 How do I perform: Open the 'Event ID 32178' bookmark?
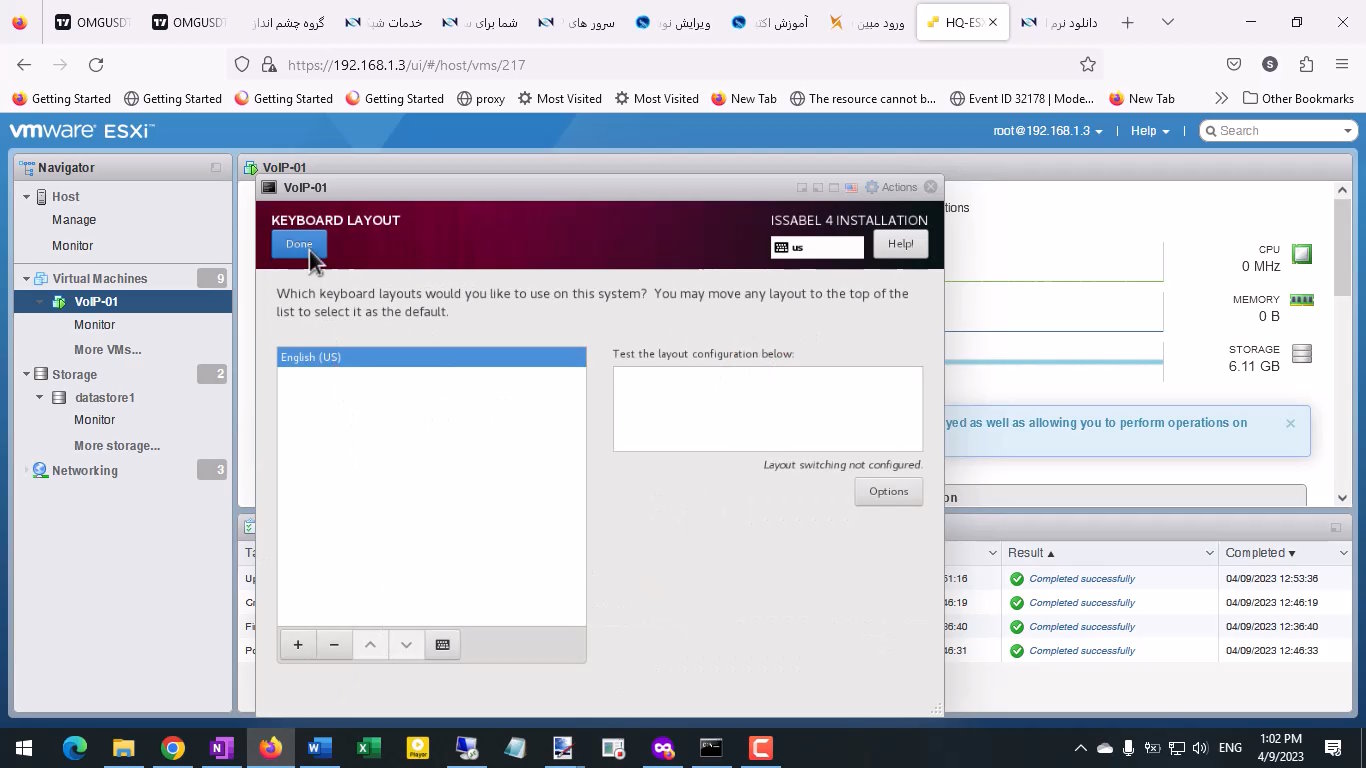click(x=1022, y=98)
